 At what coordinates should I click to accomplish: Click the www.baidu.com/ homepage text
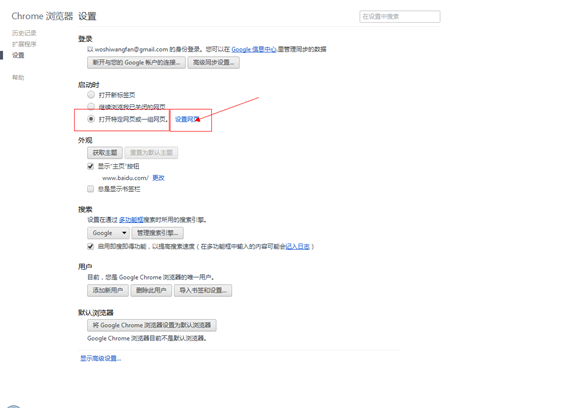tap(125, 178)
